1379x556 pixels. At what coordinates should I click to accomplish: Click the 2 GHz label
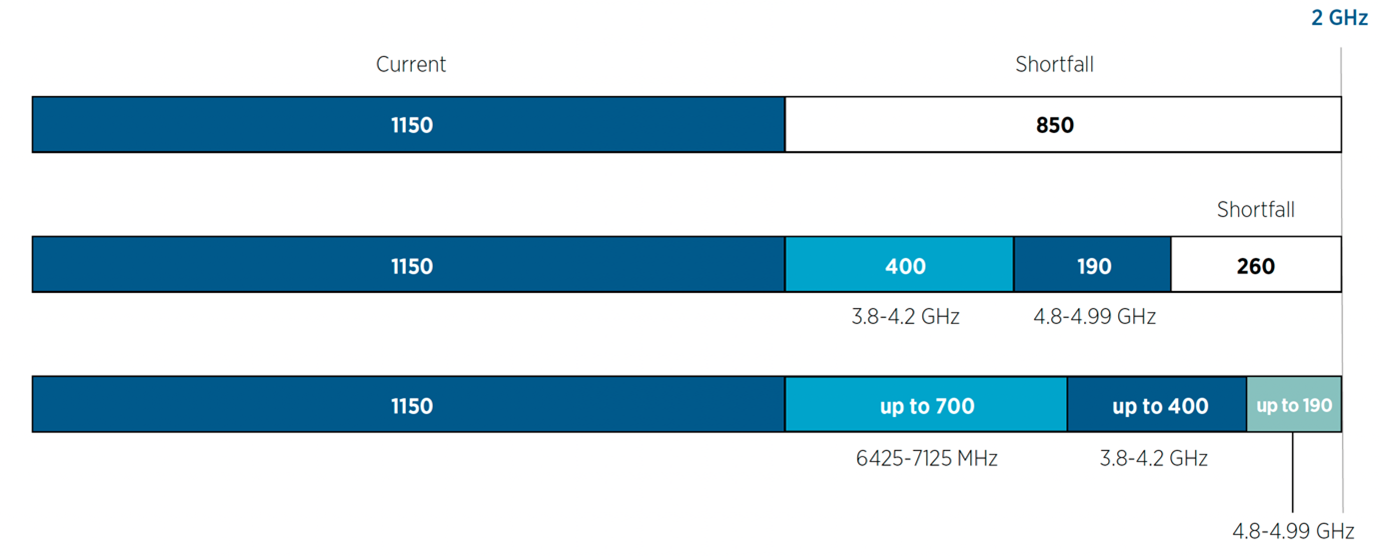[x=1339, y=18]
